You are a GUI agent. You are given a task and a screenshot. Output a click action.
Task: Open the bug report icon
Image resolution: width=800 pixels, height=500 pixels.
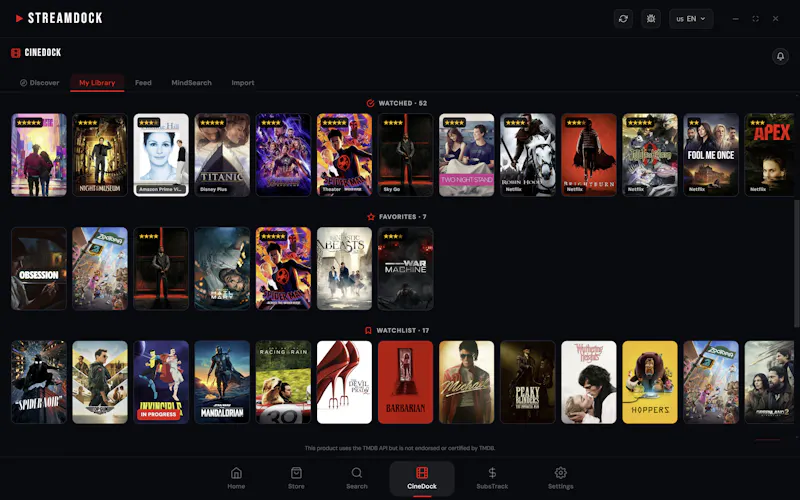[x=651, y=19]
